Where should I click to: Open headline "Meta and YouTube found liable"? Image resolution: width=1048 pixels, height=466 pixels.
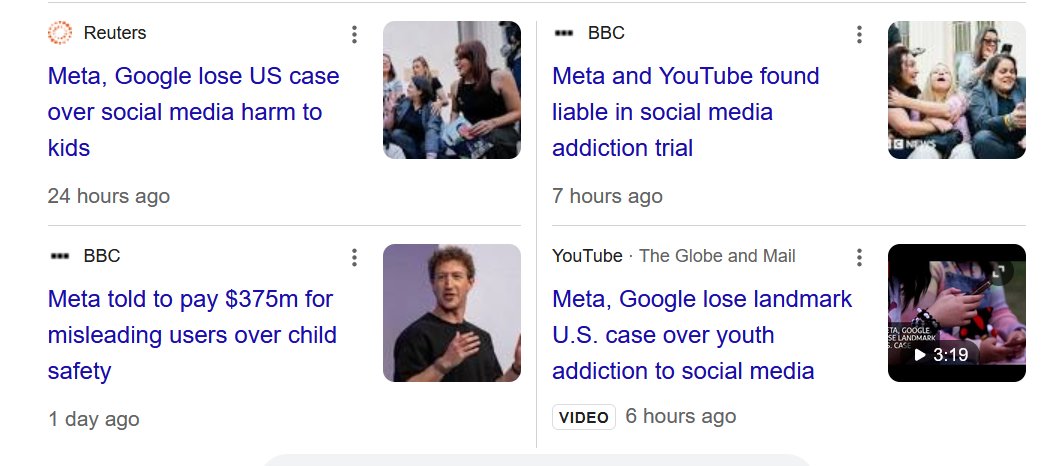[x=685, y=112]
